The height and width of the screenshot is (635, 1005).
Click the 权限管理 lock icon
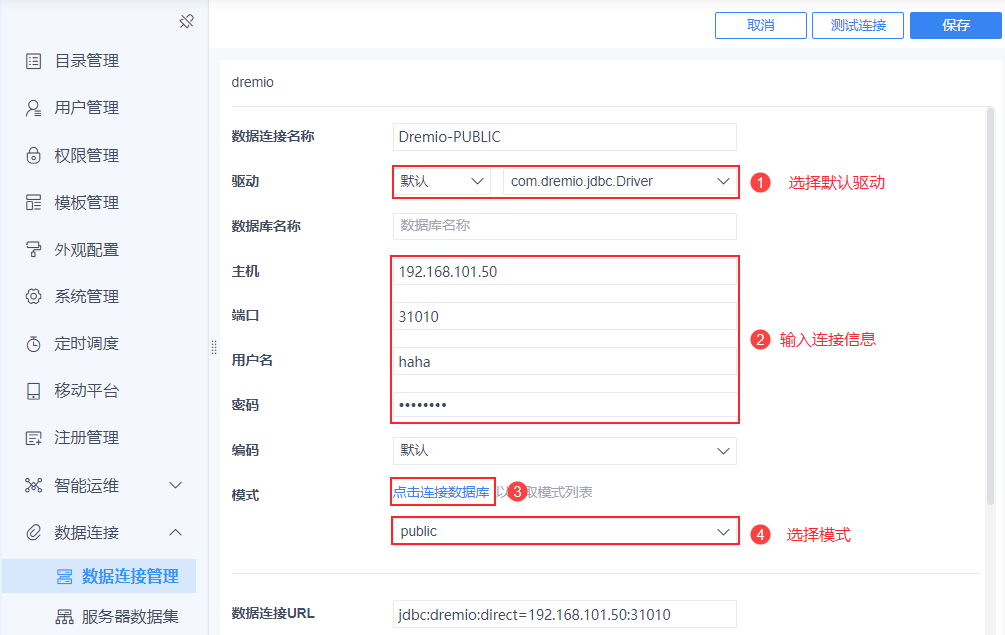point(33,155)
